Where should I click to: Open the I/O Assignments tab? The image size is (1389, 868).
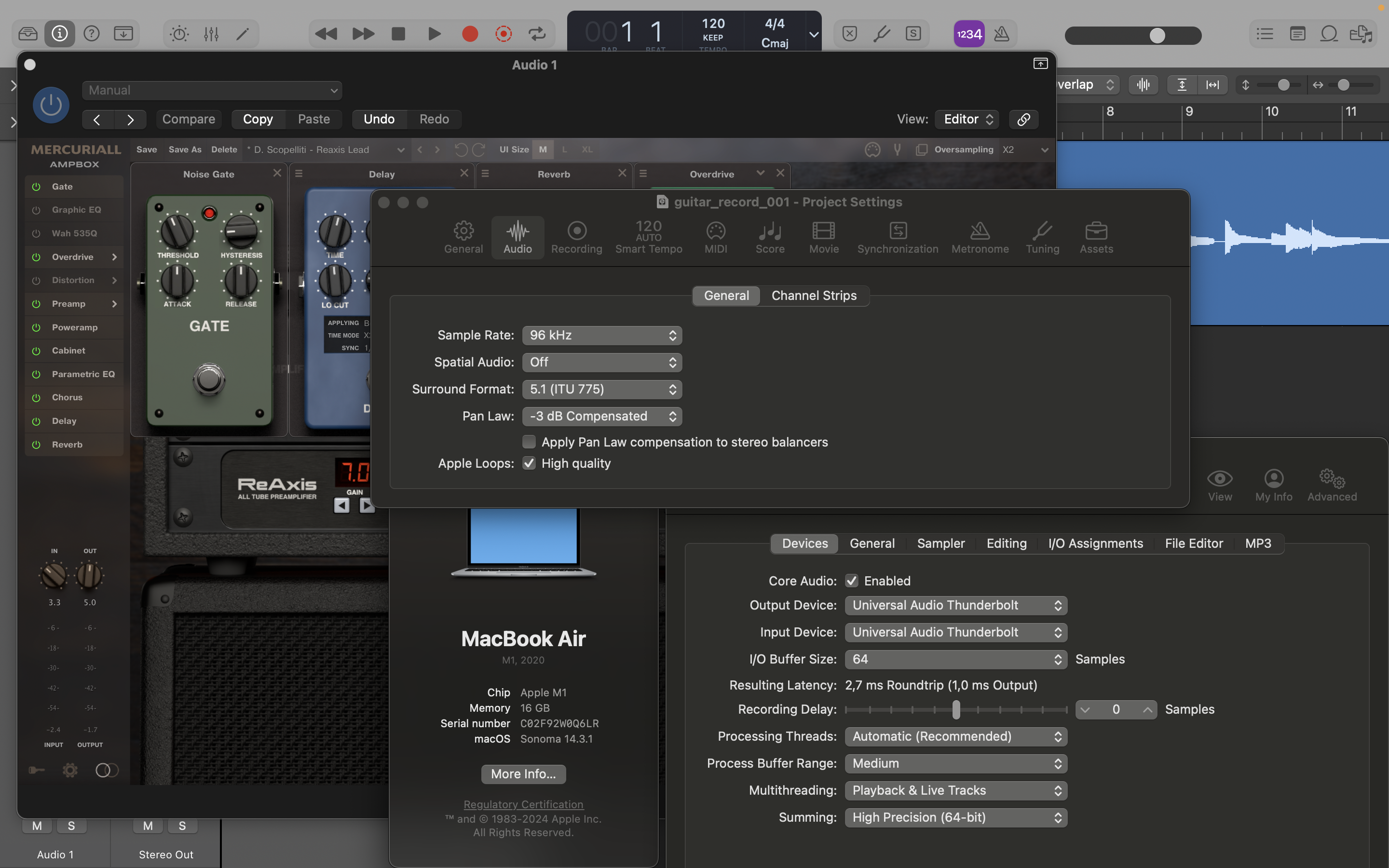(1095, 543)
